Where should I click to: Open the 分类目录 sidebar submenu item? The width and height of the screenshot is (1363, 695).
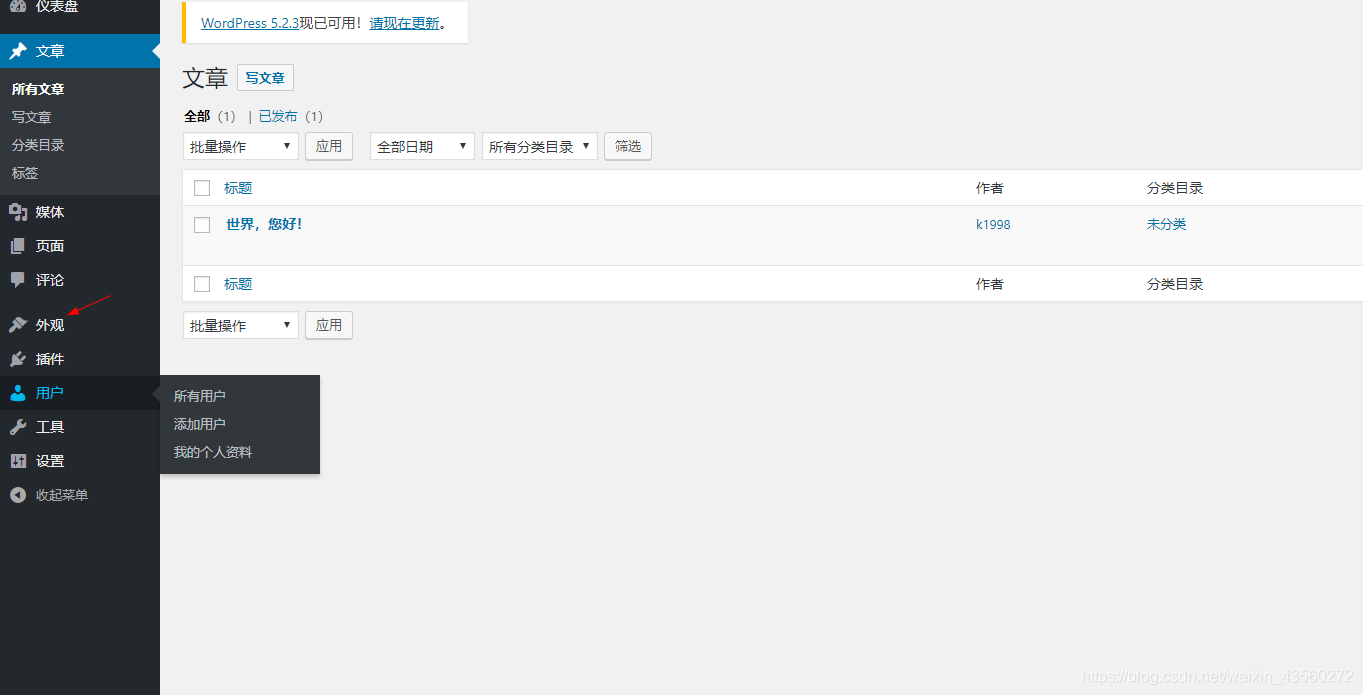pos(38,145)
